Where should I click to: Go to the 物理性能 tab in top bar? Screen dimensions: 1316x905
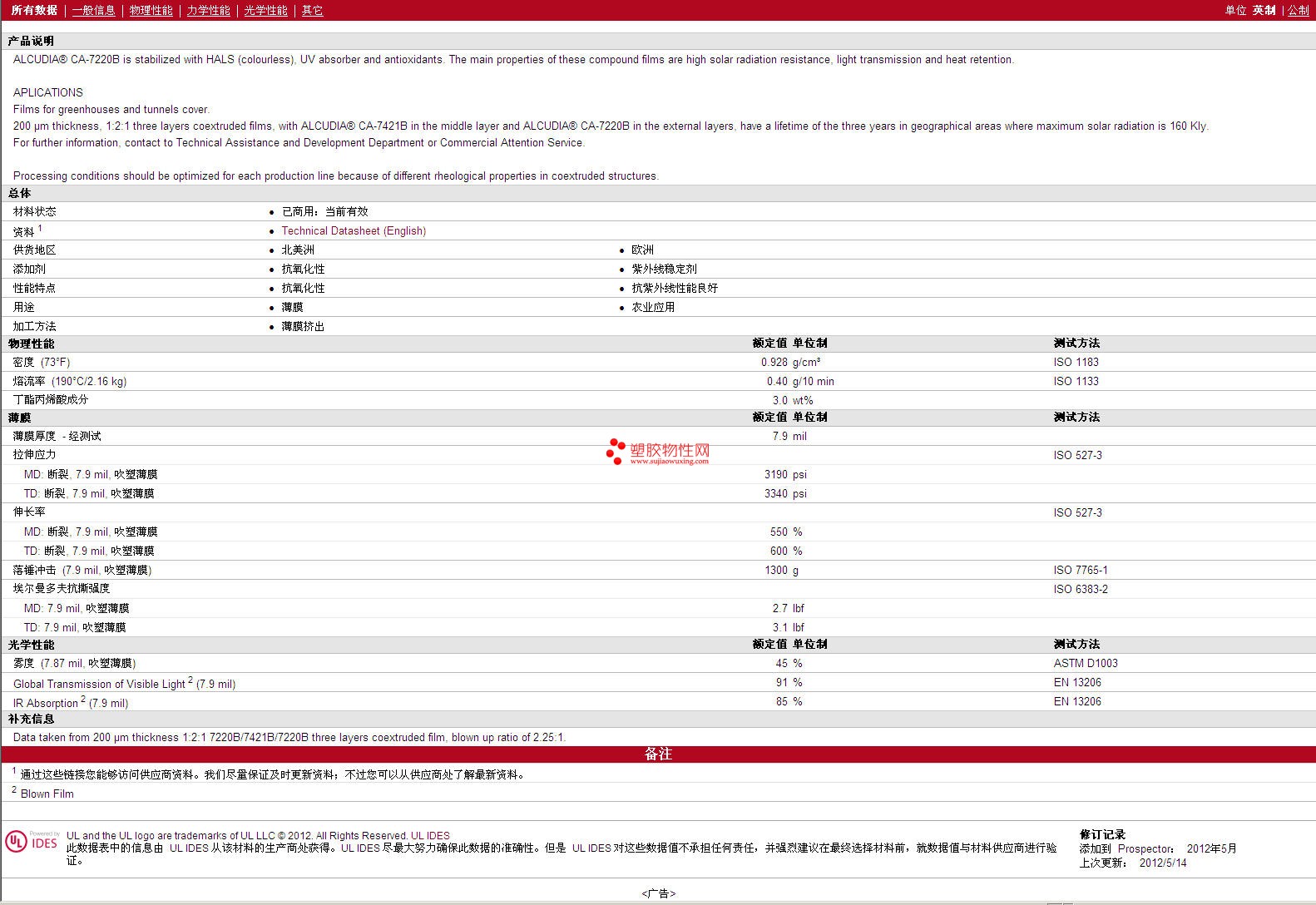coord(151,10)
